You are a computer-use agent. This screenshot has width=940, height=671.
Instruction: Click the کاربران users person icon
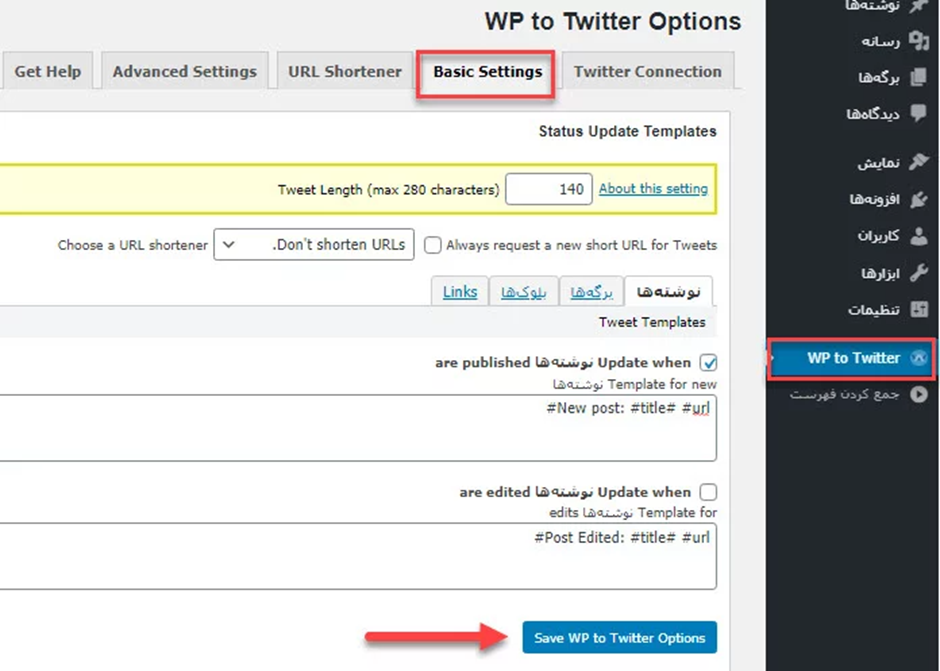click(x=918, y=236)
